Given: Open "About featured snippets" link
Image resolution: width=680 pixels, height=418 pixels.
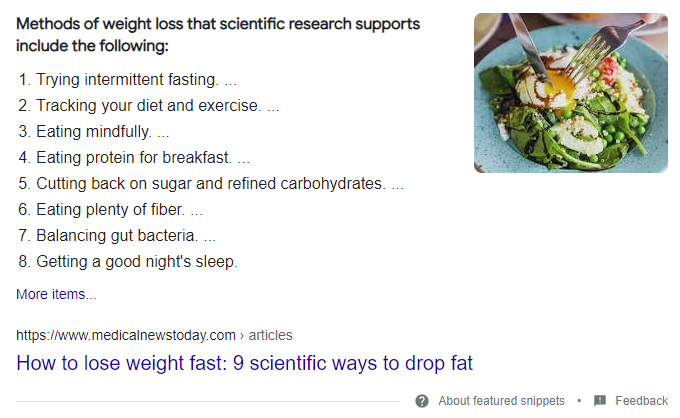Looking at the screenshot, I should click(501, 401).
